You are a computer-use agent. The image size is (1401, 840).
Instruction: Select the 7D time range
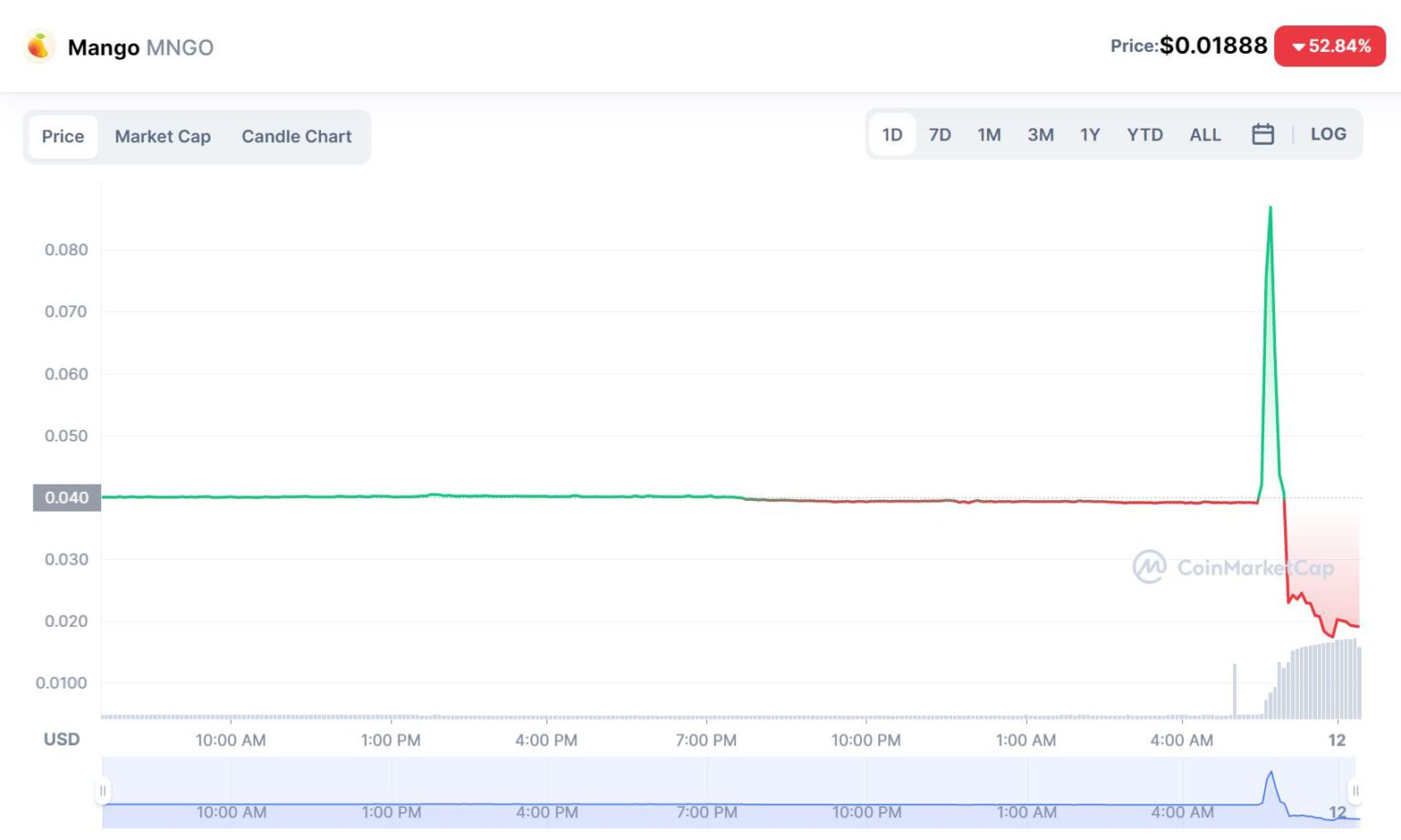[x=939, y=135]
